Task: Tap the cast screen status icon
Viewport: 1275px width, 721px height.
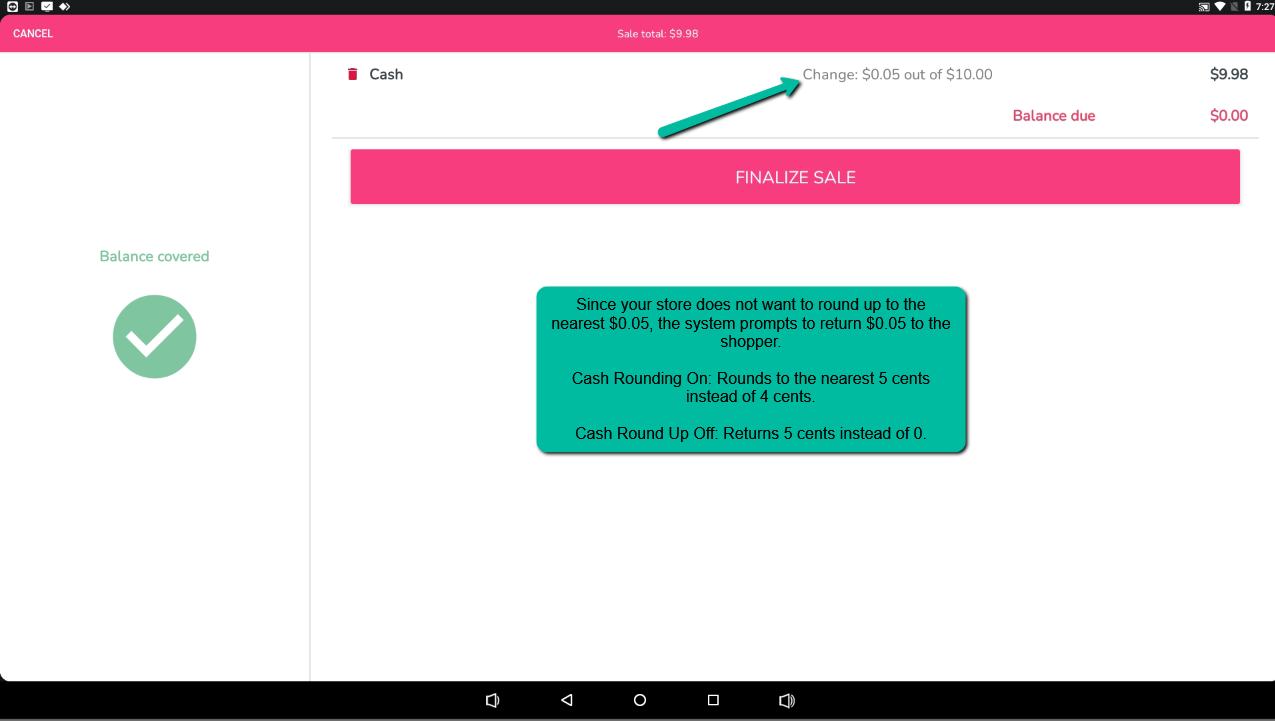Action: point(1204,7)
